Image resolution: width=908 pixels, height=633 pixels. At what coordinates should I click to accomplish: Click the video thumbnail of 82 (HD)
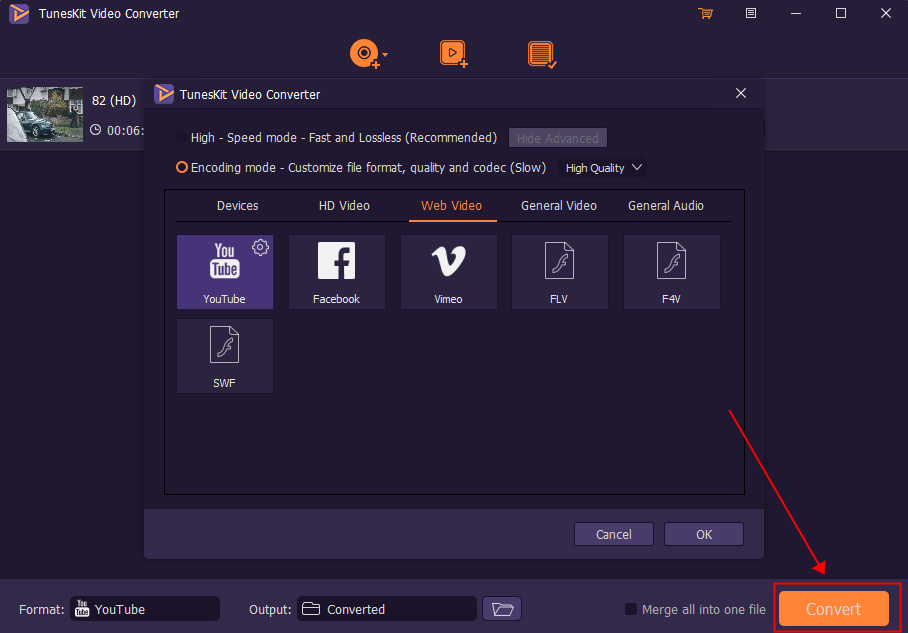point(45,114)
